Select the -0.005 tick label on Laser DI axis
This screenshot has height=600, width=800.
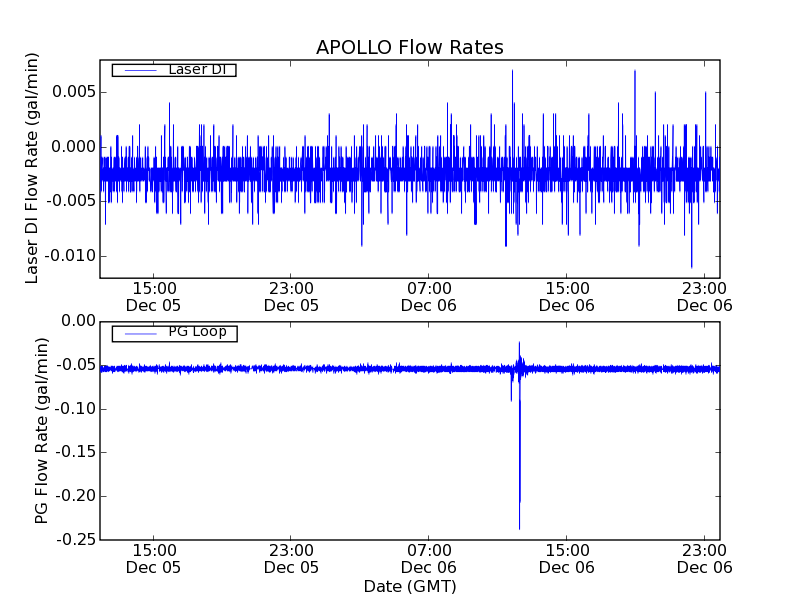(x=71, y=201)
